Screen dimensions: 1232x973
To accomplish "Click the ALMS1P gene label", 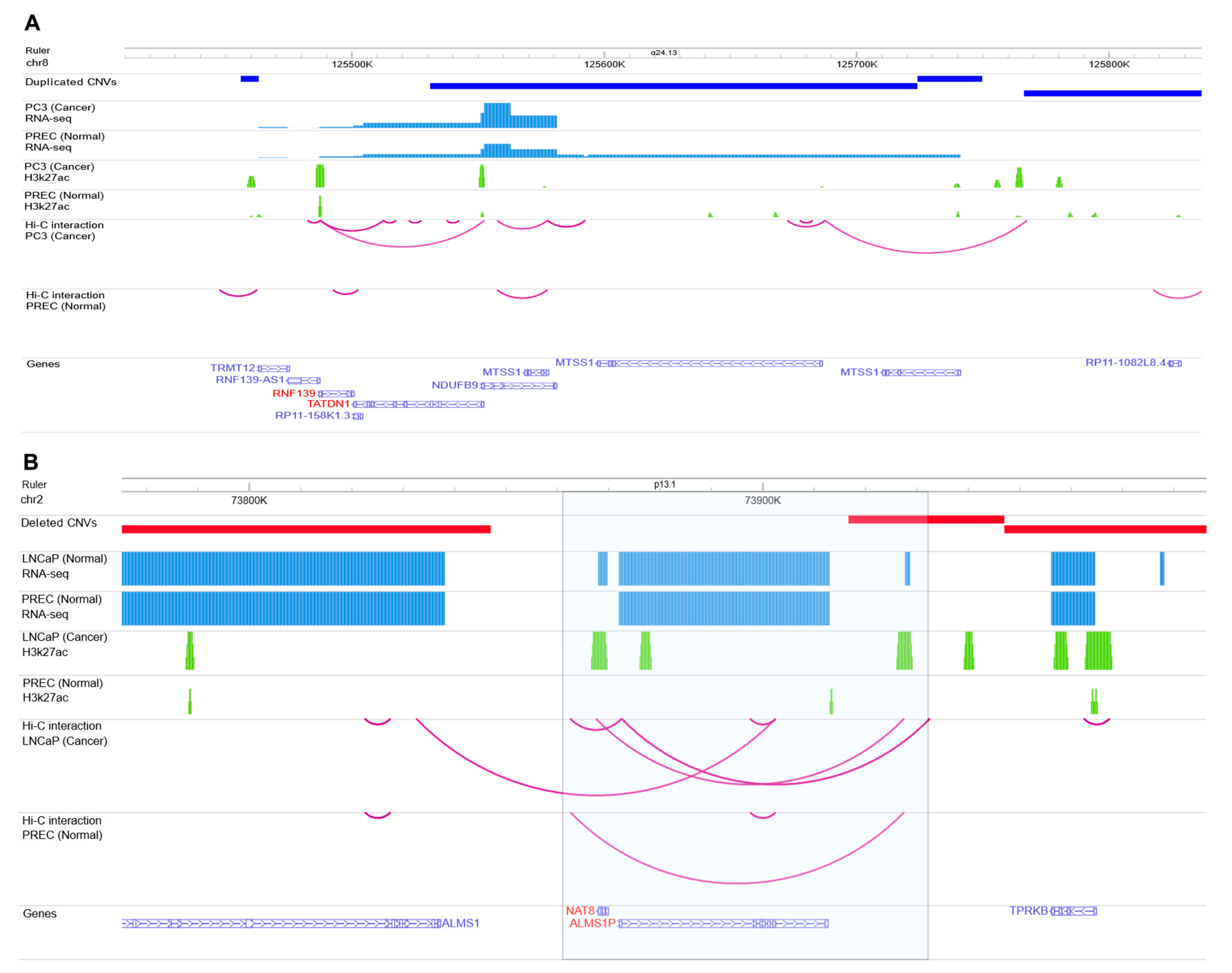I will pos(592,923).
